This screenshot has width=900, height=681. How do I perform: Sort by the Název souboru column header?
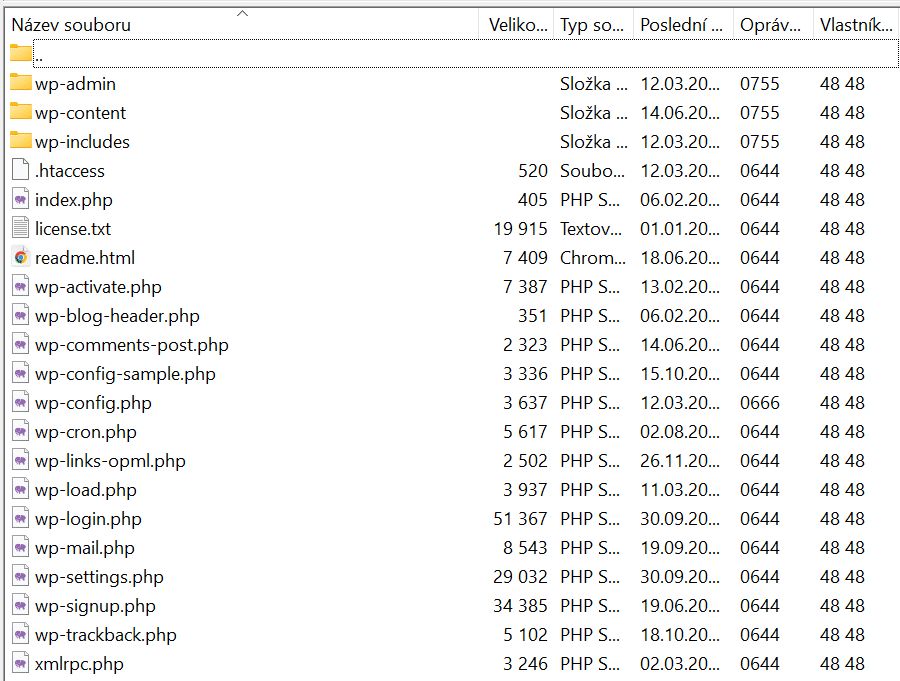point(242,24)
